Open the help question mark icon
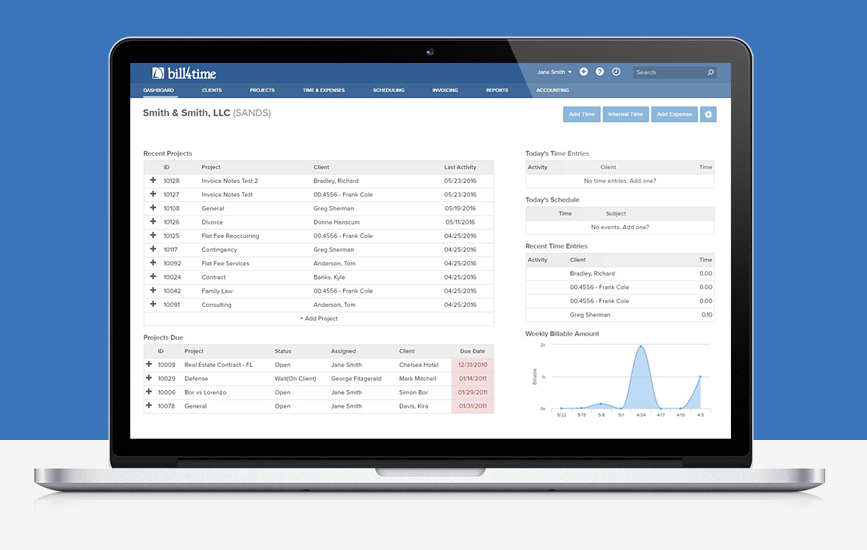 599,72
